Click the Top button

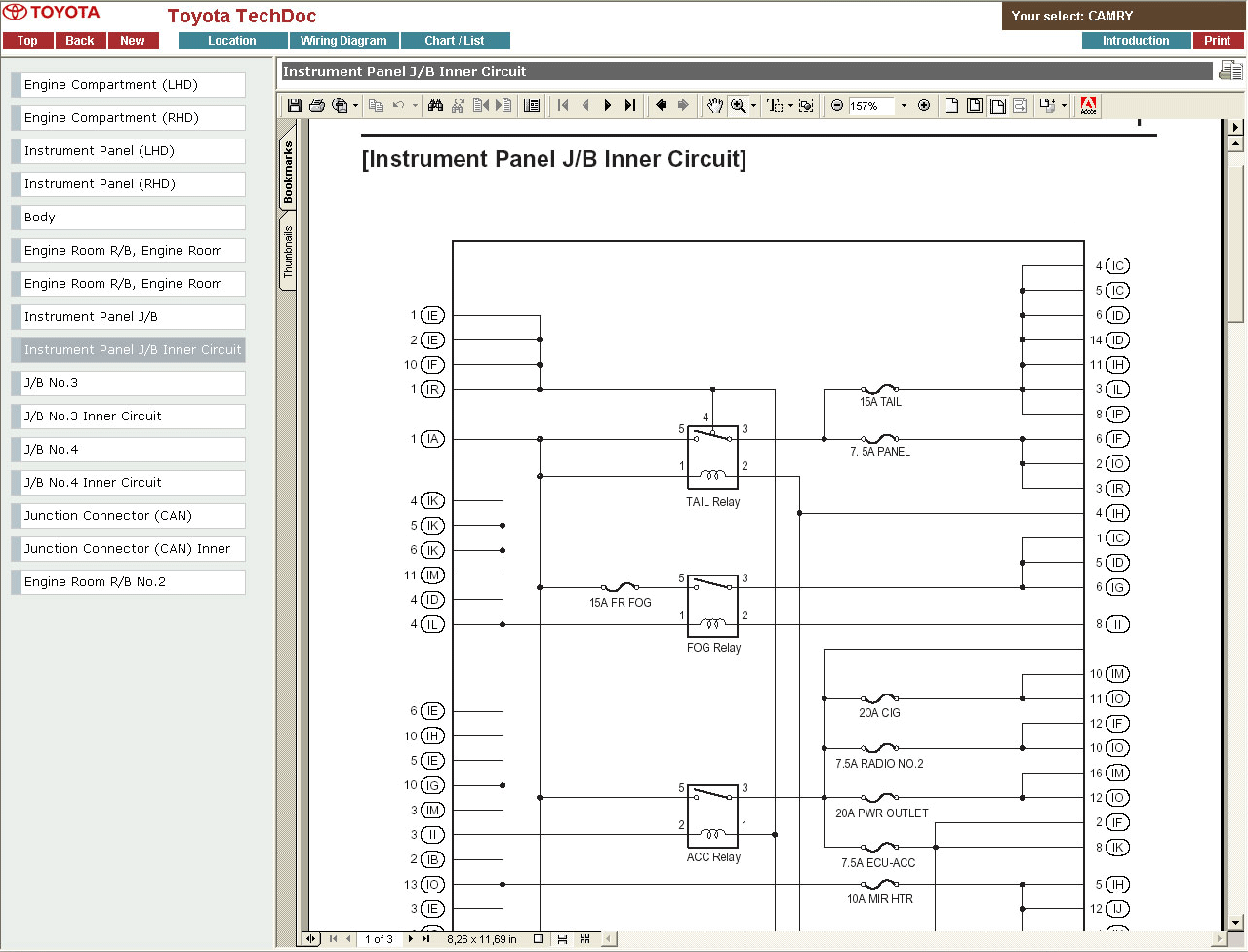point(27,41)
